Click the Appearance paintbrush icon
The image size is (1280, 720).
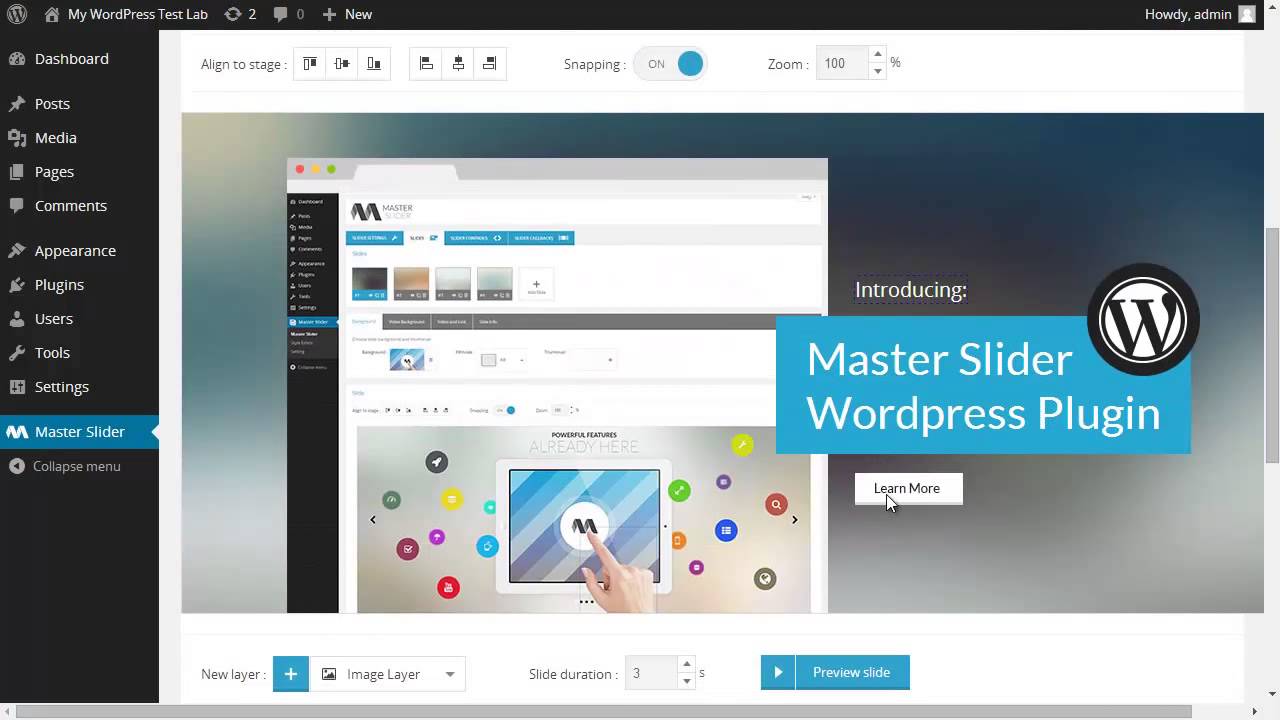click(17, 250)
